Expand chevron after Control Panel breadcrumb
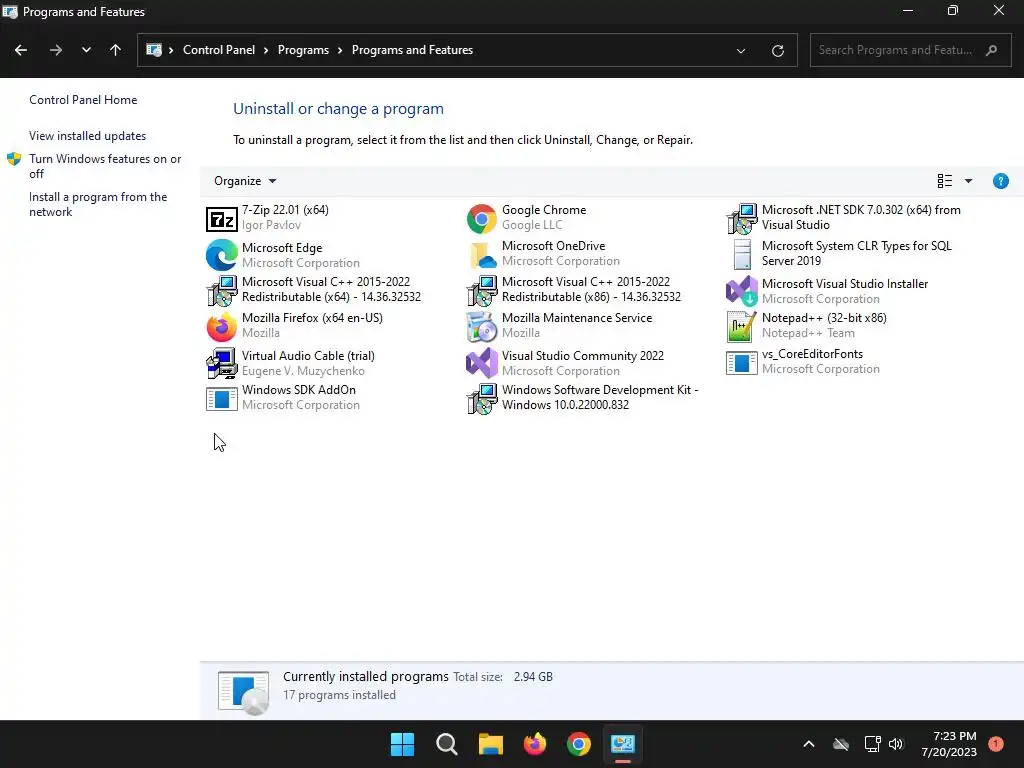Screen dimensions: 1024x768 click(x=266, y=50)
